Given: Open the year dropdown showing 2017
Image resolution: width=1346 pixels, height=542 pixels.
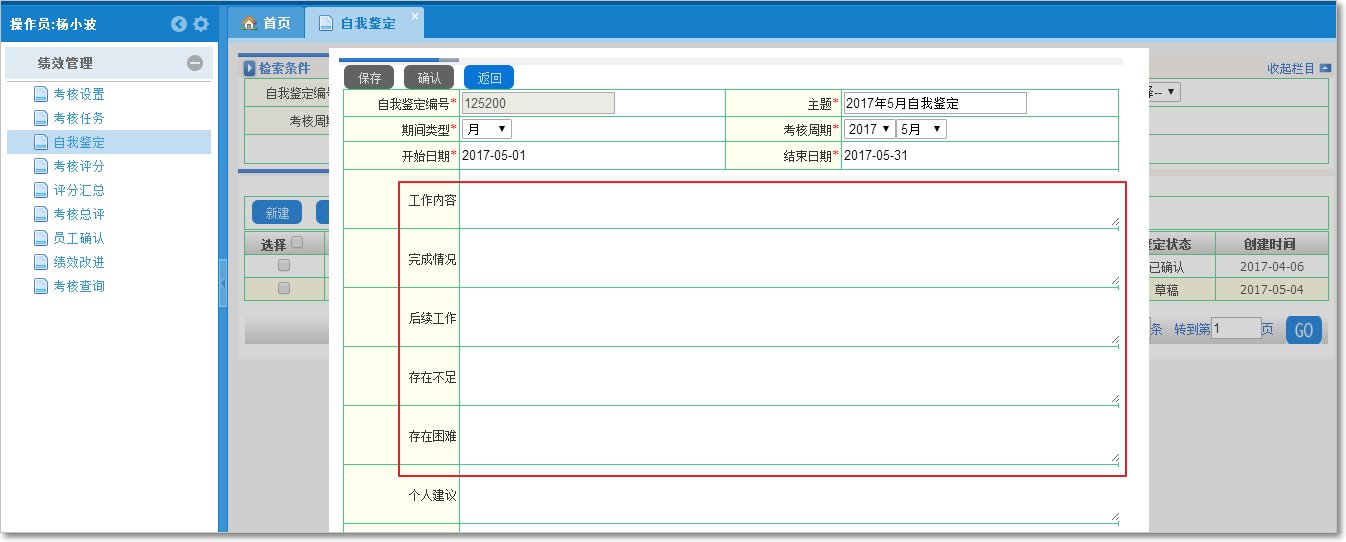Looking at the screenshot, I should pos(870,129).
